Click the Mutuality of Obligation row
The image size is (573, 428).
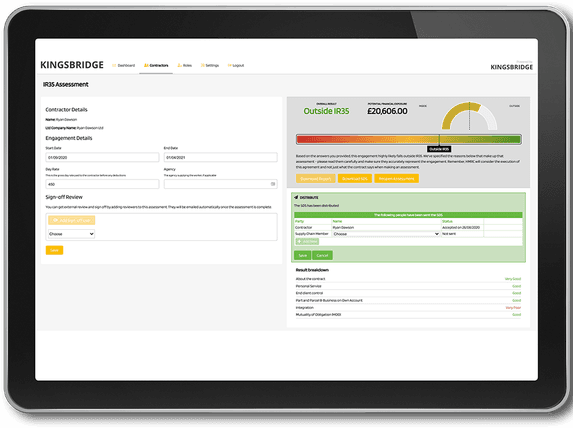pyautogui.click(x=408, y=315)
